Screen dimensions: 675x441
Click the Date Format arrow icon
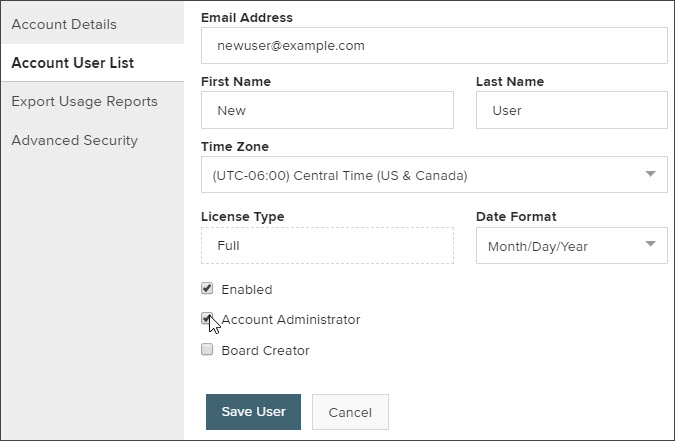click(x=650, y=244)
